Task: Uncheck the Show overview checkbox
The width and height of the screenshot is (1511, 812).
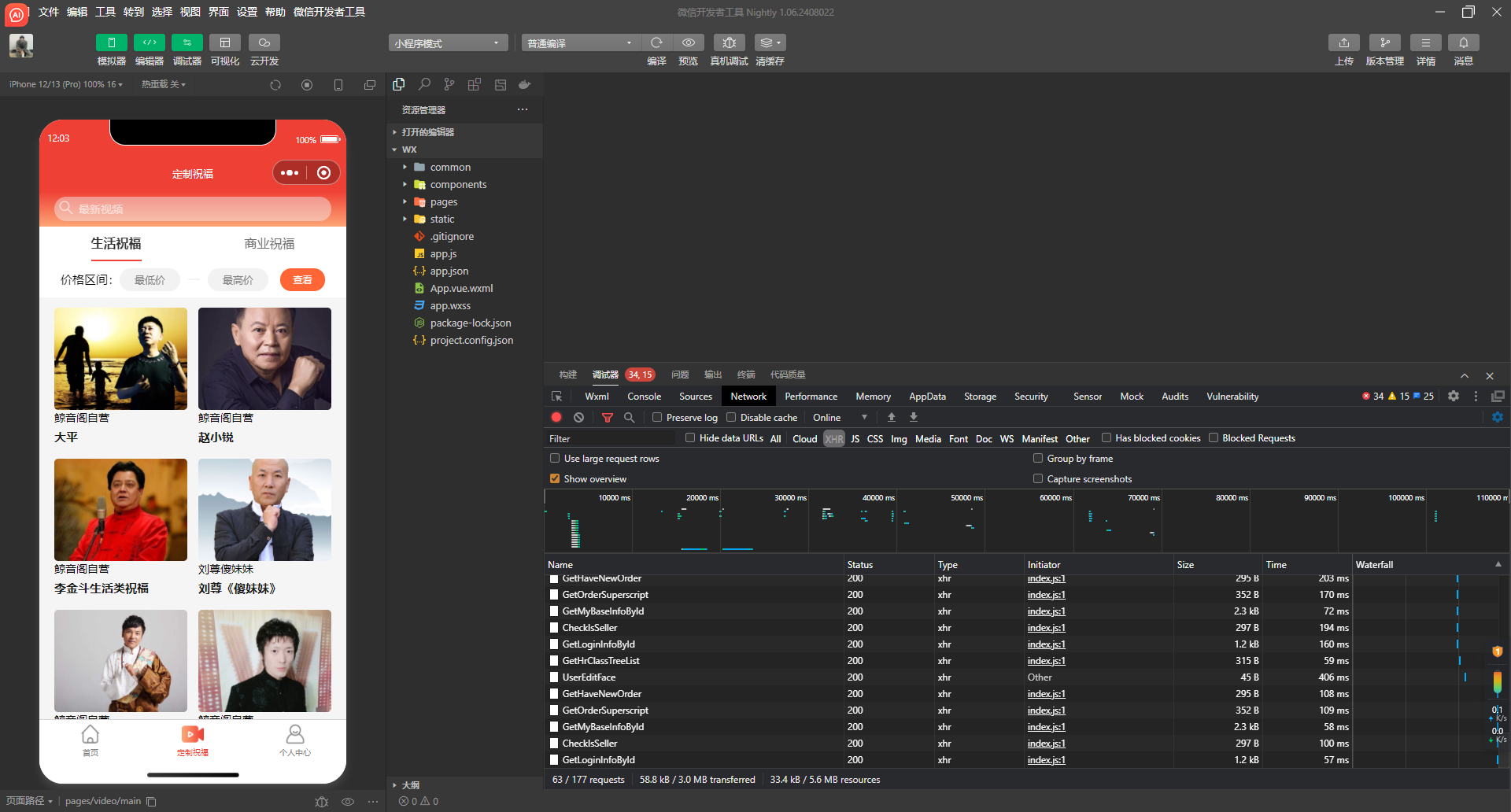Action: point(555,479)
